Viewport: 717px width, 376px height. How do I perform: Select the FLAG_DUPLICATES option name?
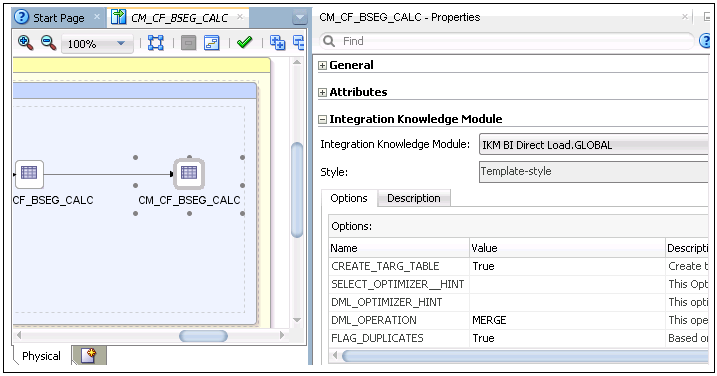pyautogui.click(x=377, y=338)
